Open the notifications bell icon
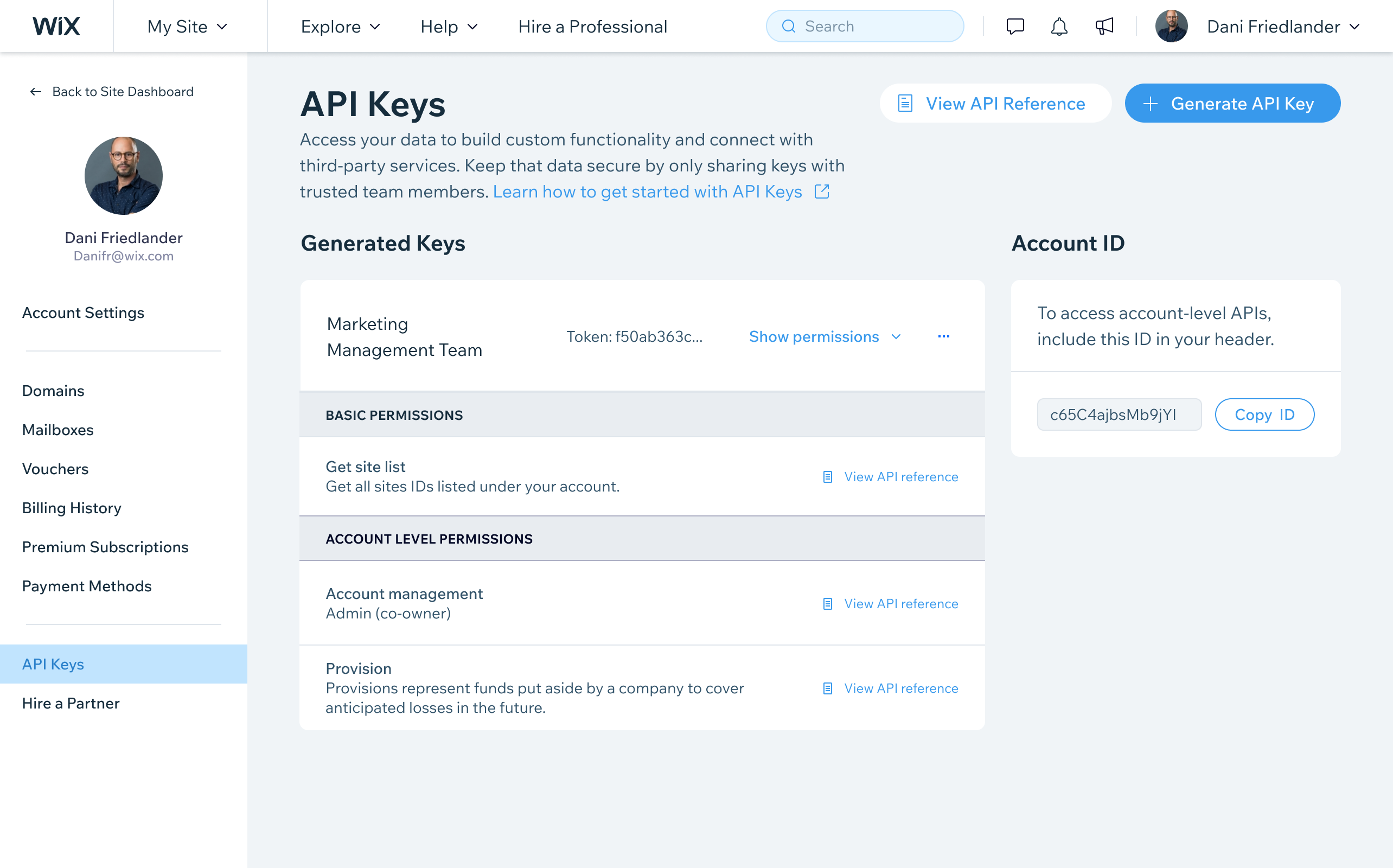 pos(1059,27)
